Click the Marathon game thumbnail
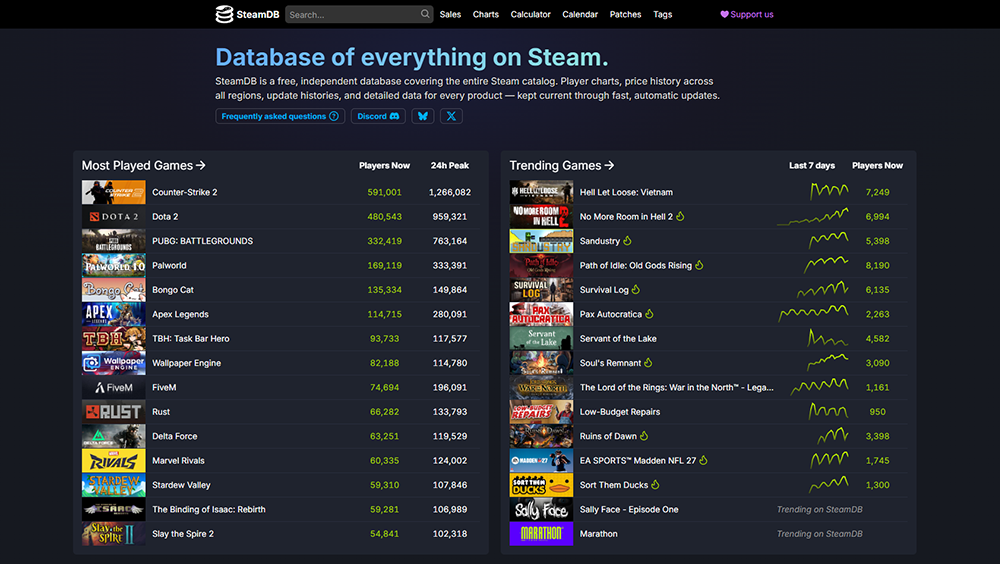Image resolution: width=1000 pixels, height=564 pixels. pyautogui.click(x=541, y=534)
